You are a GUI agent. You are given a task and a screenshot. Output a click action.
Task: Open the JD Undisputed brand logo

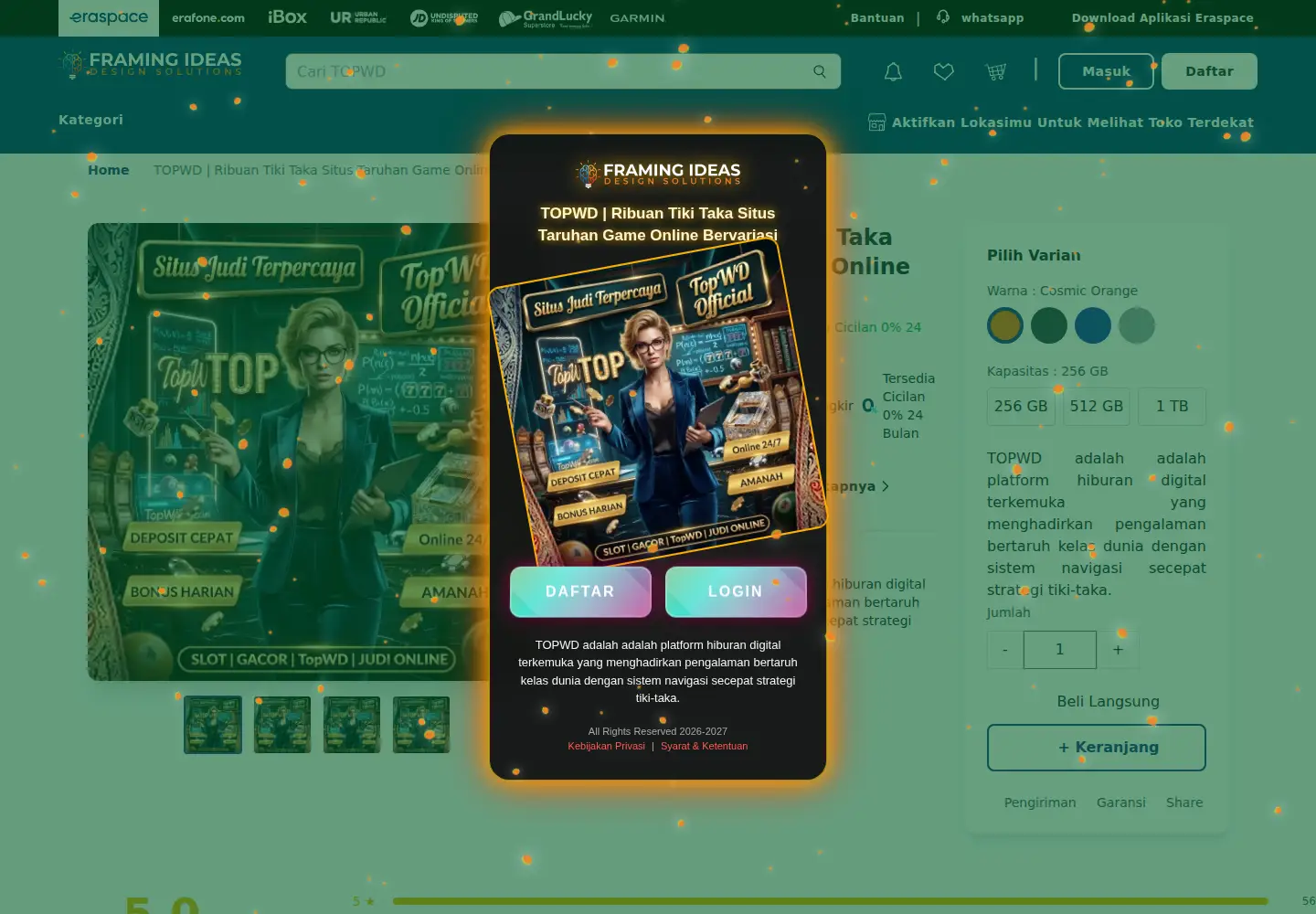tap(444, 17)
